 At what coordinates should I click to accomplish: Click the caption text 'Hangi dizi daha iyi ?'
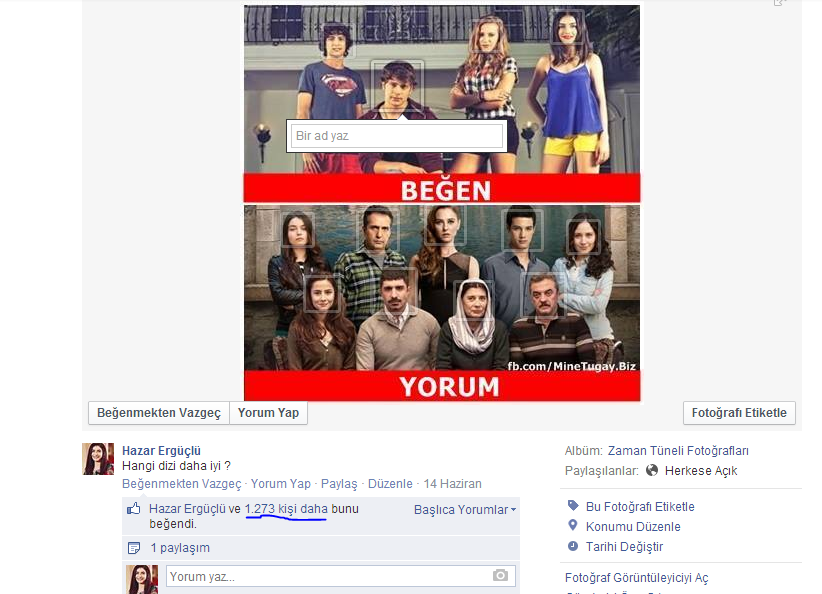pos(176,466)
